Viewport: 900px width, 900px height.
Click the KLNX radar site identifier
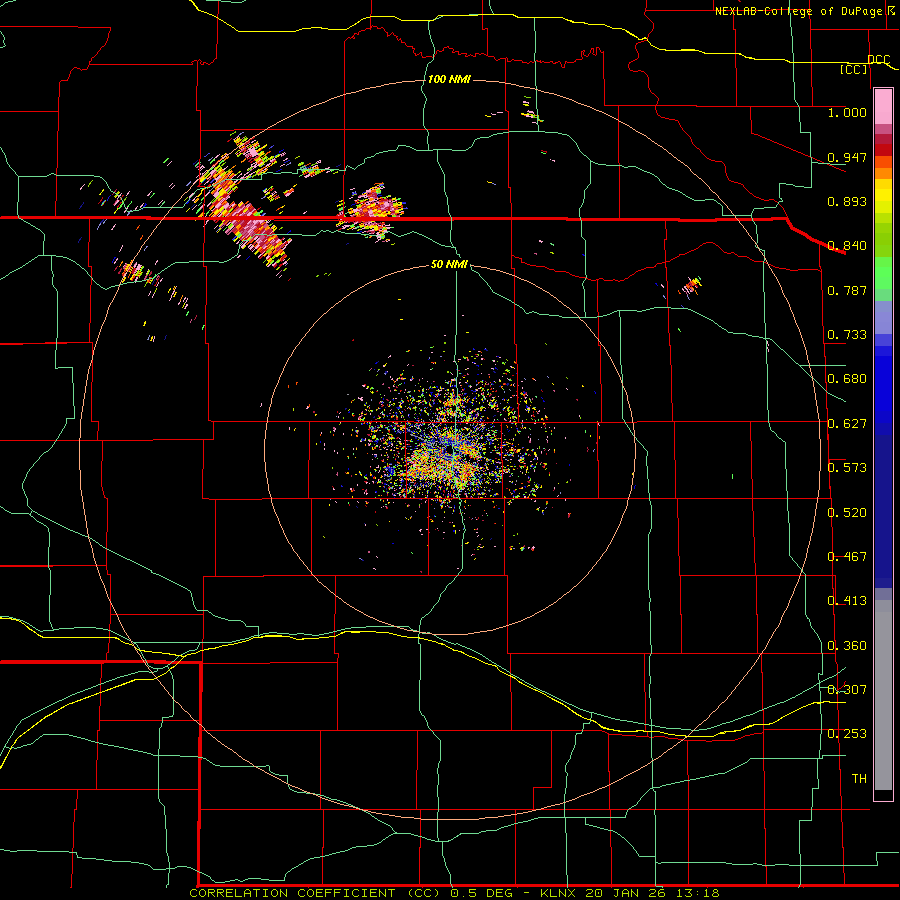tap(560, 893)
